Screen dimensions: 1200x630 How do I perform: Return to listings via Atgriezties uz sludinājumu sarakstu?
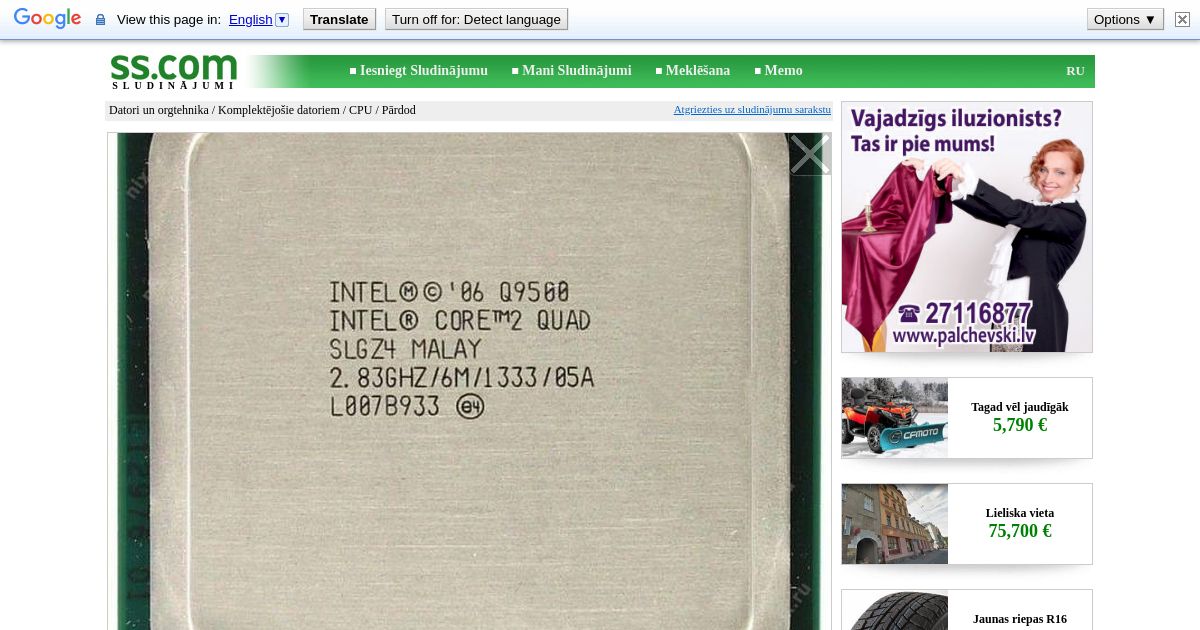point(752,110)
